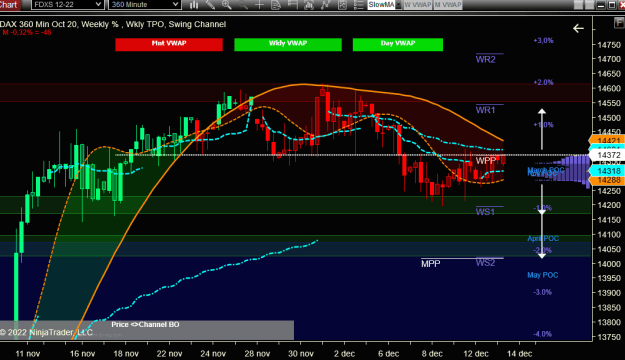Click the 14 dec date label

[x=519, y=354]
